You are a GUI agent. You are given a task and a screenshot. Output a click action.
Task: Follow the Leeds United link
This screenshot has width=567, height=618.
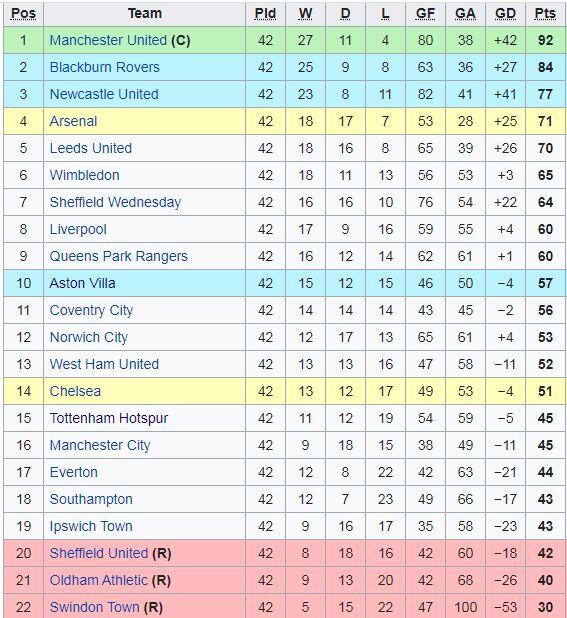point(91,148)
